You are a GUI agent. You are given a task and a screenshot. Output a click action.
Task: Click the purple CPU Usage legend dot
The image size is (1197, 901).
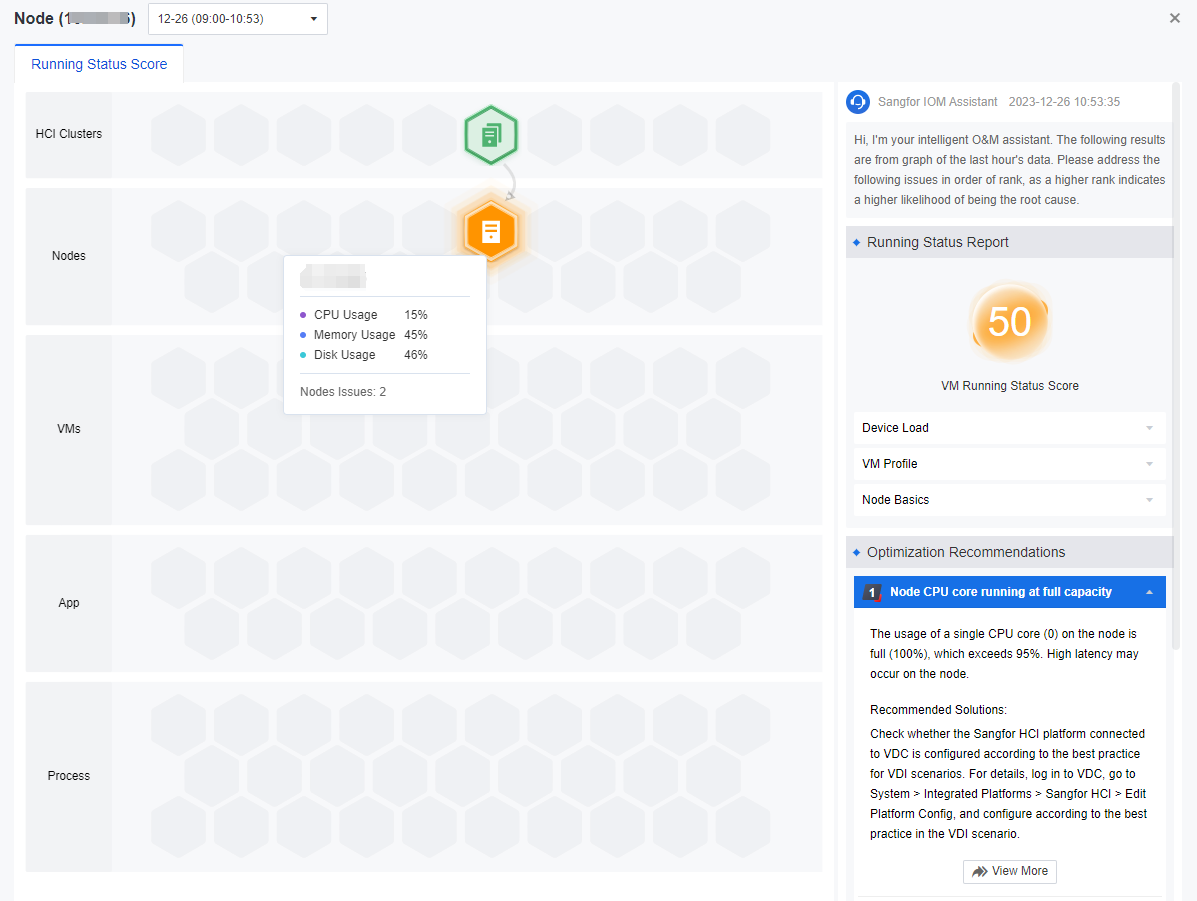coord(303,315)
